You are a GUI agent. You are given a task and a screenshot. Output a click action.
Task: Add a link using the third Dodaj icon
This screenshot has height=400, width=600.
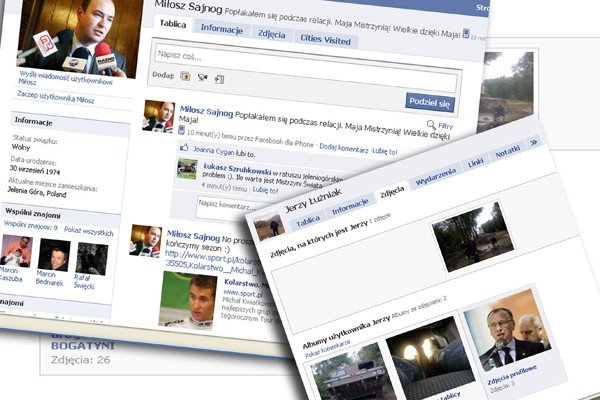[219, 79]
